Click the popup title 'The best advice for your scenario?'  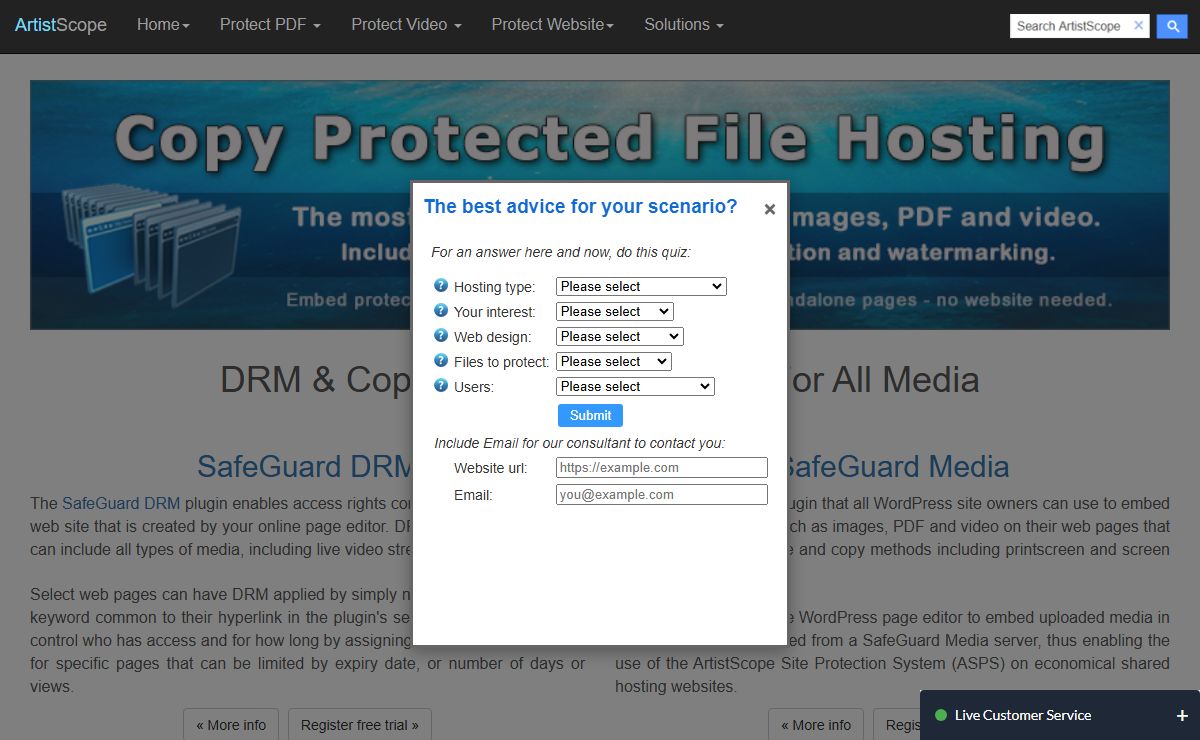[x=580, y=206]
